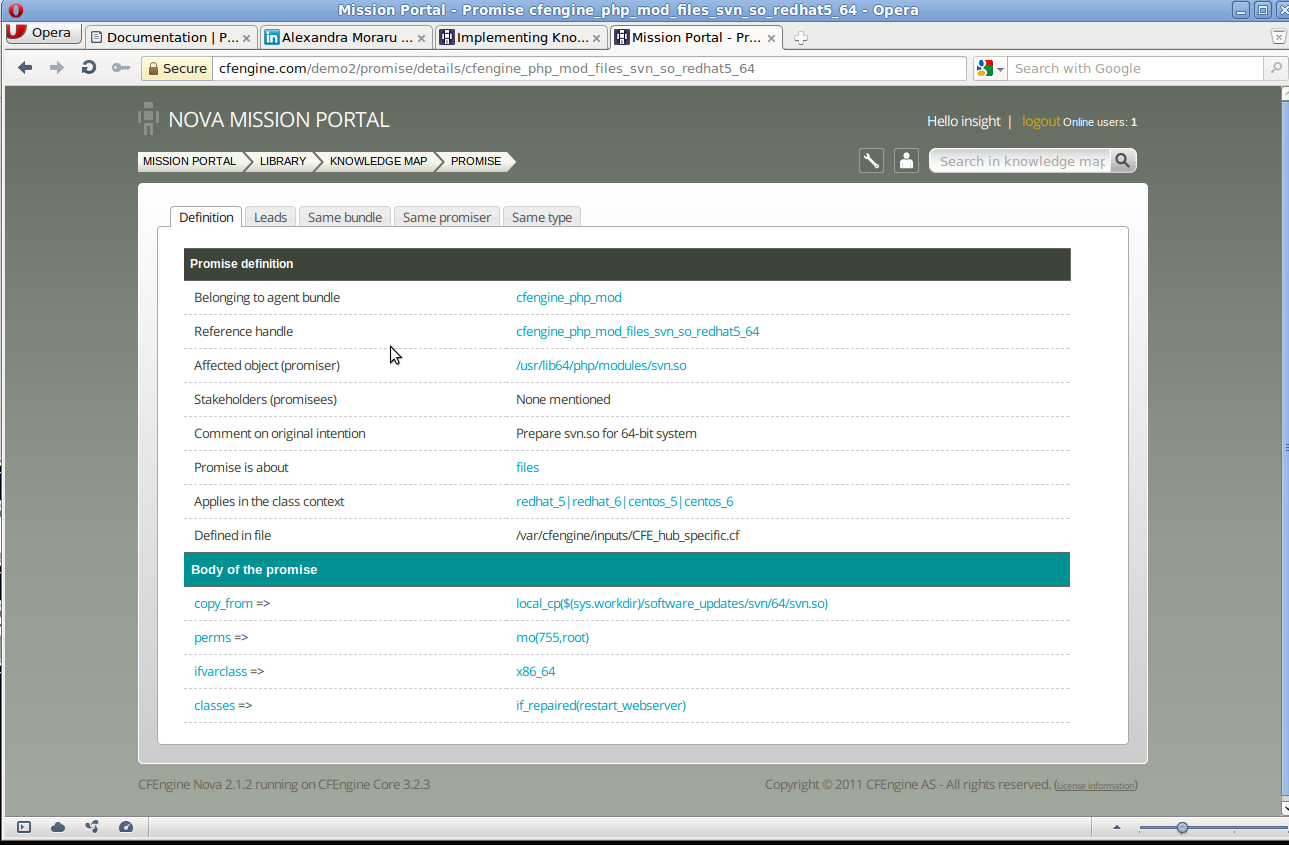
Task: Open the local_cp software_updates svn.so link
Action: 672,603
